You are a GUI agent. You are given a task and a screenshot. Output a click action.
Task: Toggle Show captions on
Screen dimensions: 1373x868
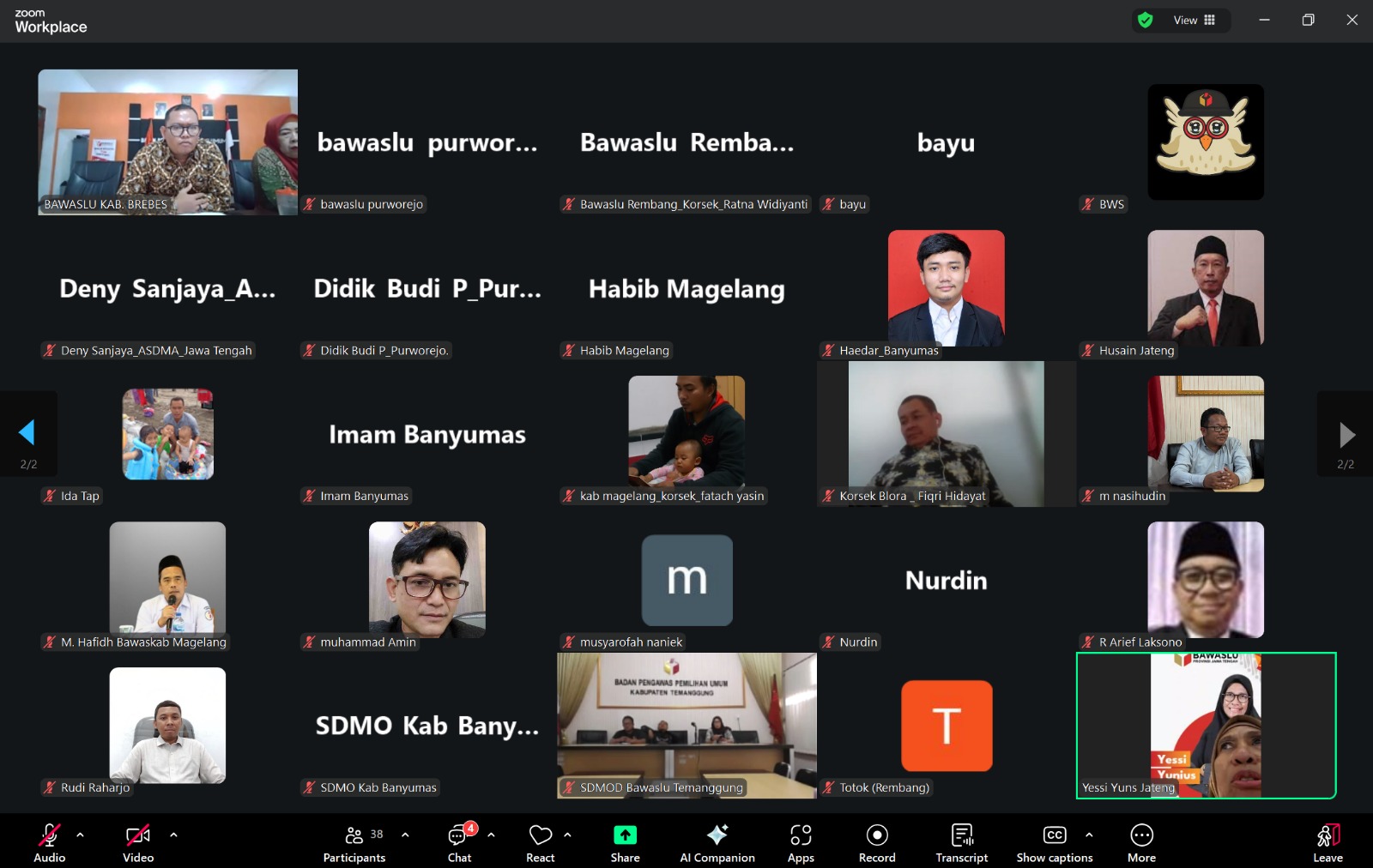click(1054, 843)
